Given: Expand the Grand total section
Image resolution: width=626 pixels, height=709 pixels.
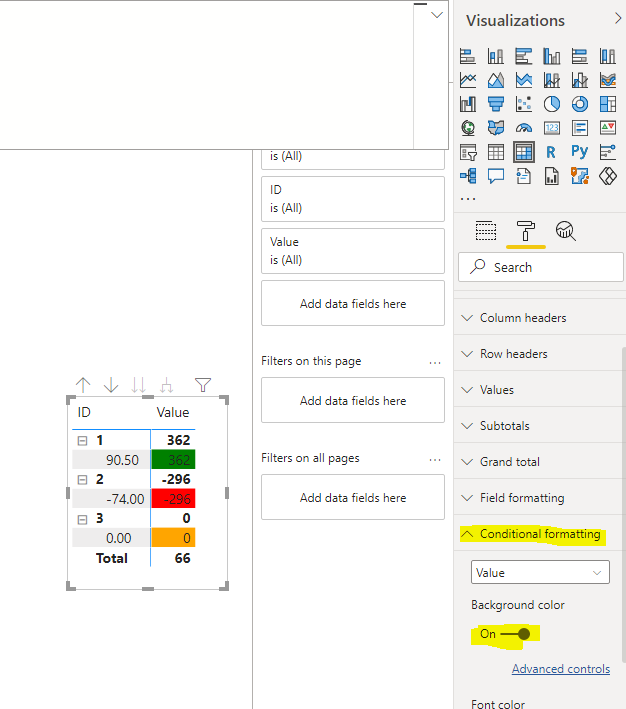Looking at the screenshot, I should click(x=540, y=462).
